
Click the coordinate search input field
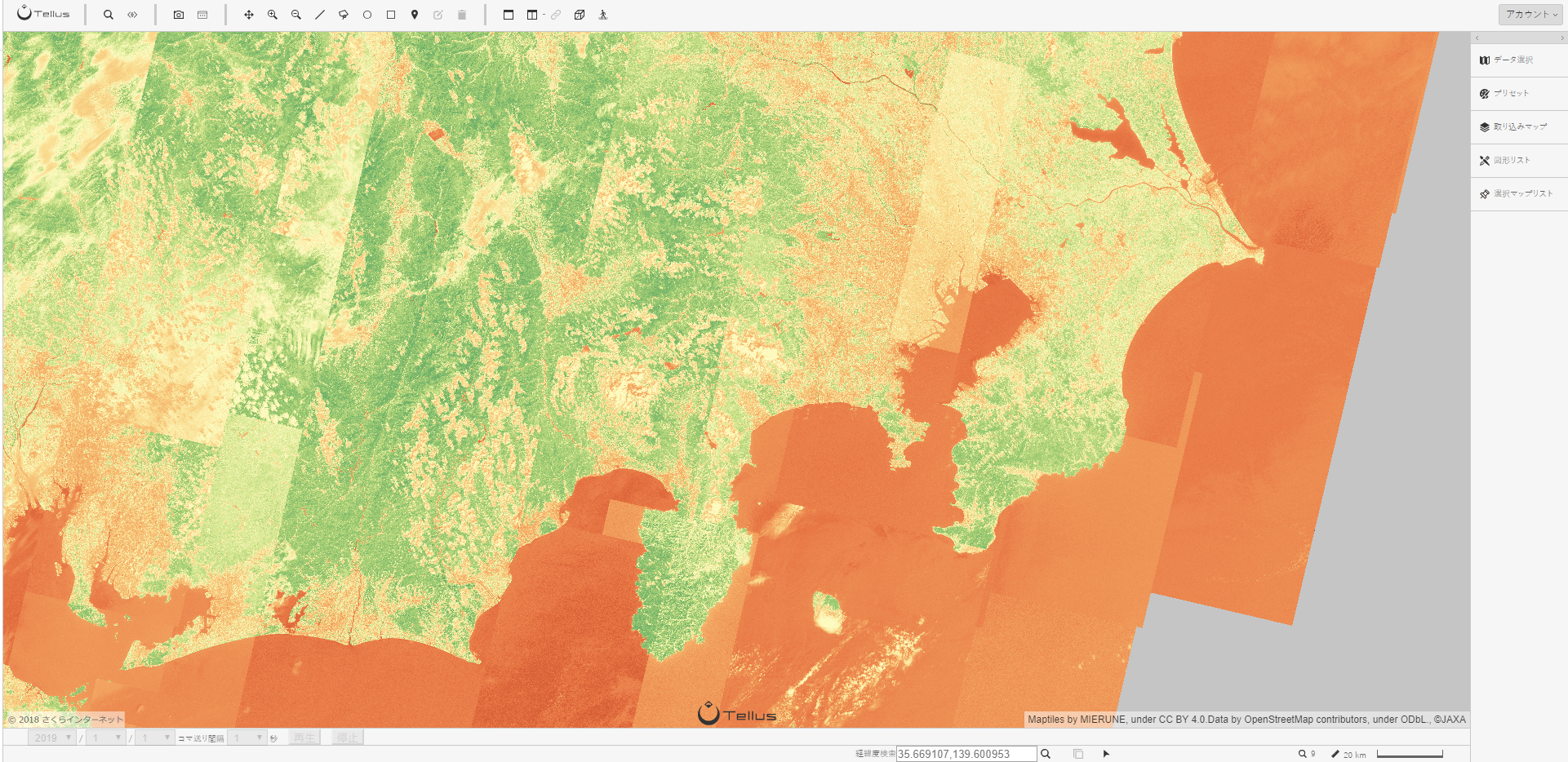point(966,754)
